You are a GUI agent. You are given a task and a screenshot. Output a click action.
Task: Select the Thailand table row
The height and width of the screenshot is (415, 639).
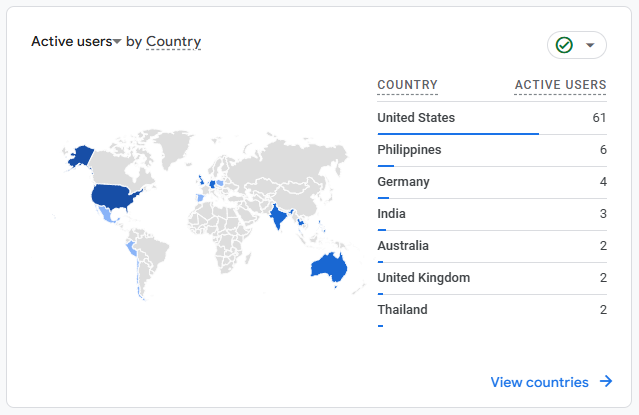click(x=492, y=310)
